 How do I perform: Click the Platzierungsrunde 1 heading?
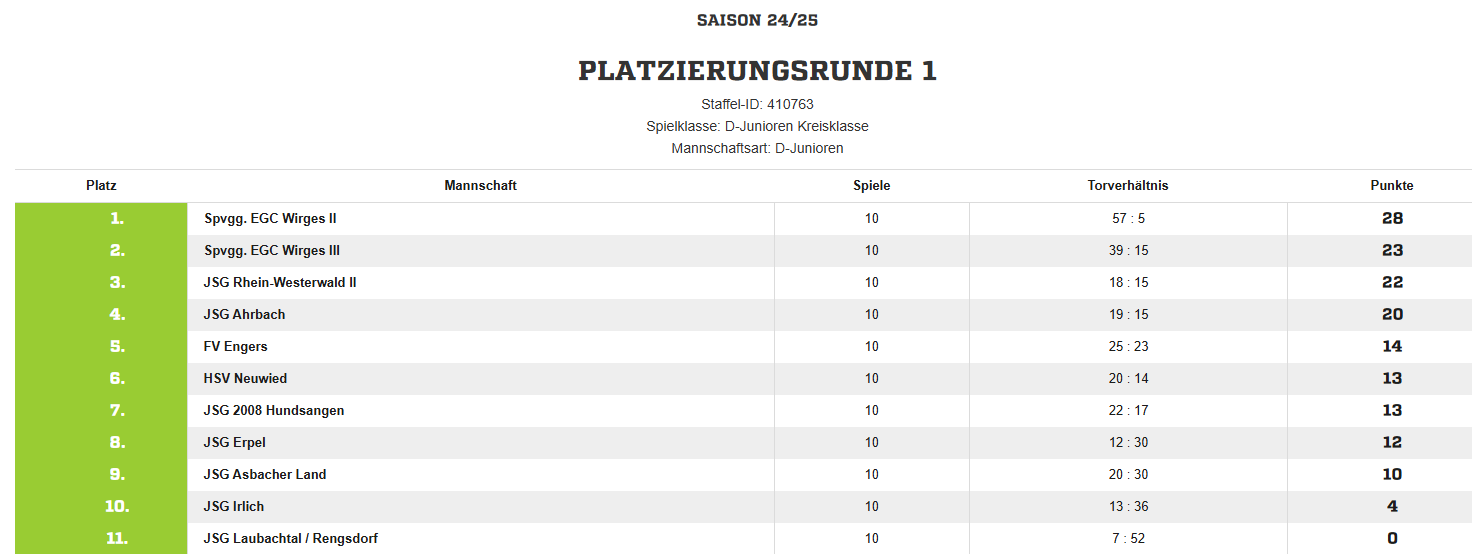coord(757,71)
